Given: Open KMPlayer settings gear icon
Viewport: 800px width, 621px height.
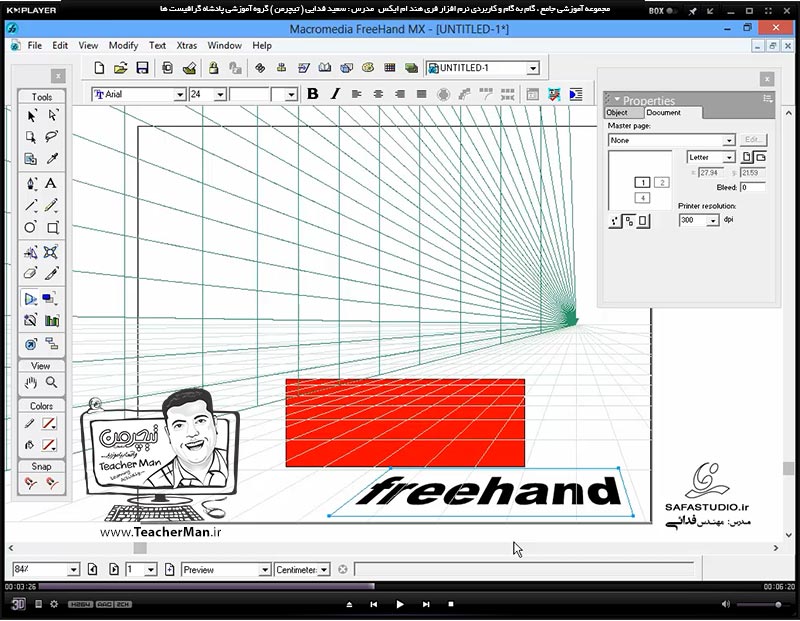Looking at the screenshot, I should [x=54, y=604].
